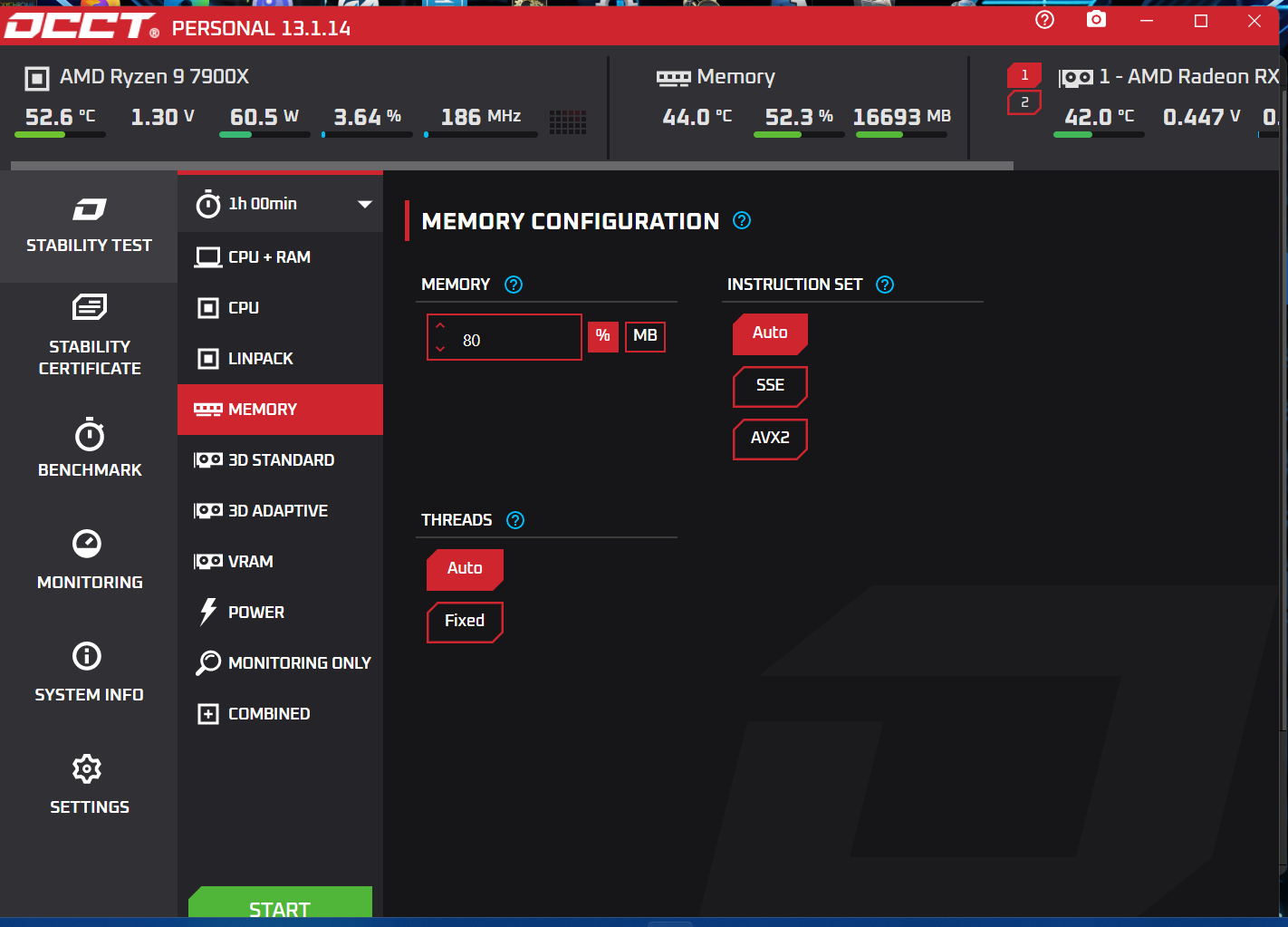Open System Info section
Screen dimensions: 1288x927
89,671
